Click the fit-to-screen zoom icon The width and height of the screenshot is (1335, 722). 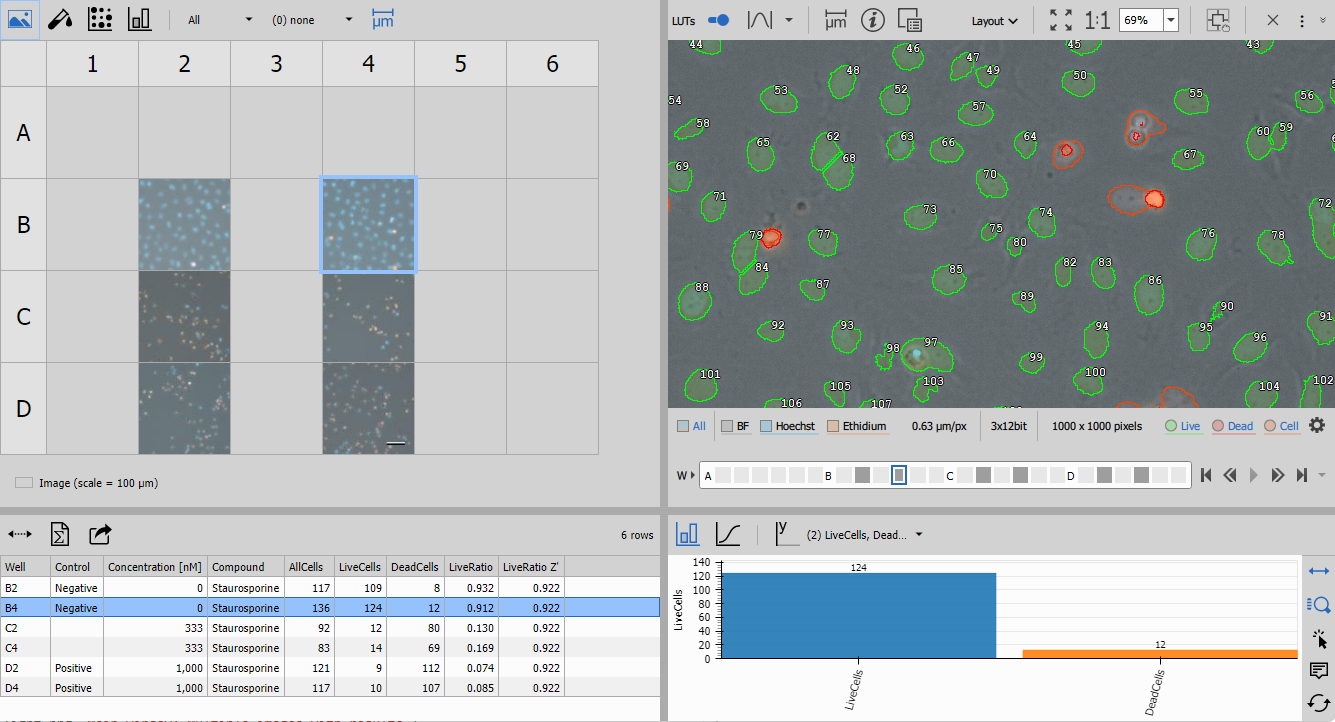point(1060,20)
